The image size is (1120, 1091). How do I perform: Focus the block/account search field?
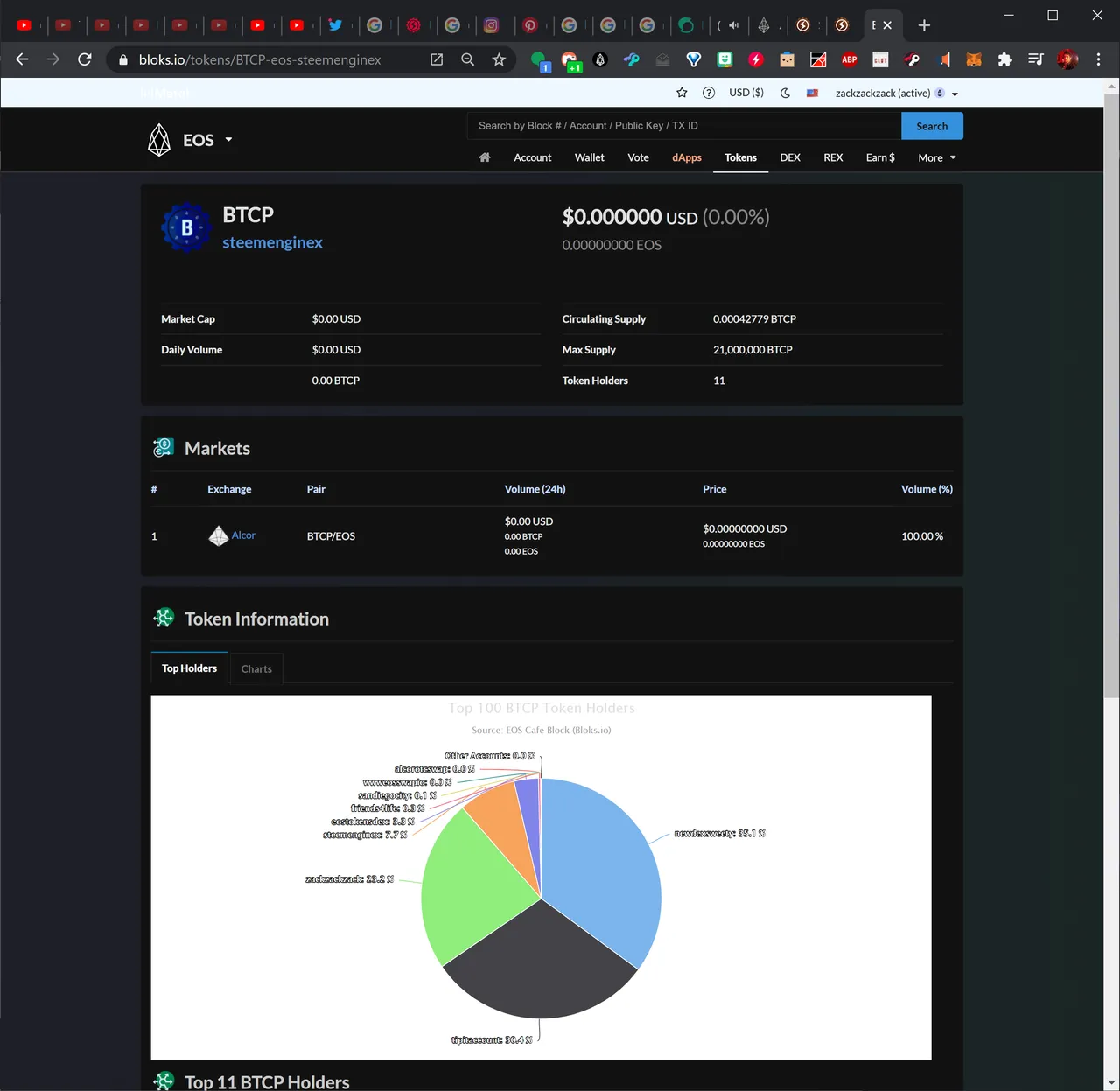point(684,126)
